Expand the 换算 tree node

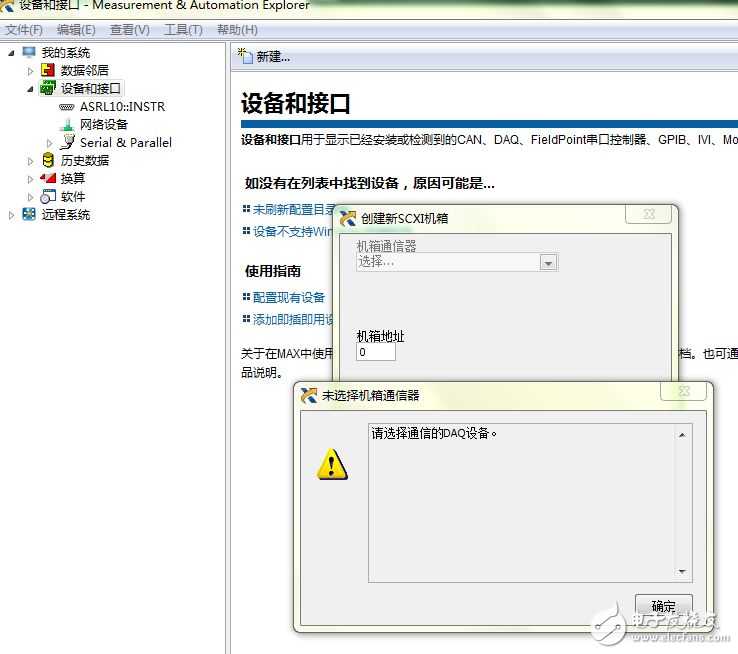click(x=31, y=179)
